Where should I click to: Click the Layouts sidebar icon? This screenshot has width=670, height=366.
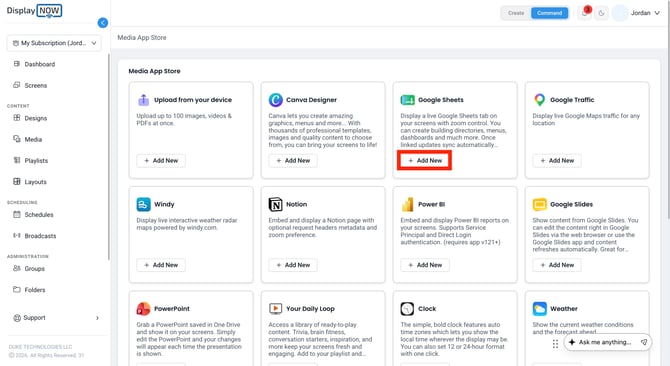[x=17, y=182]
